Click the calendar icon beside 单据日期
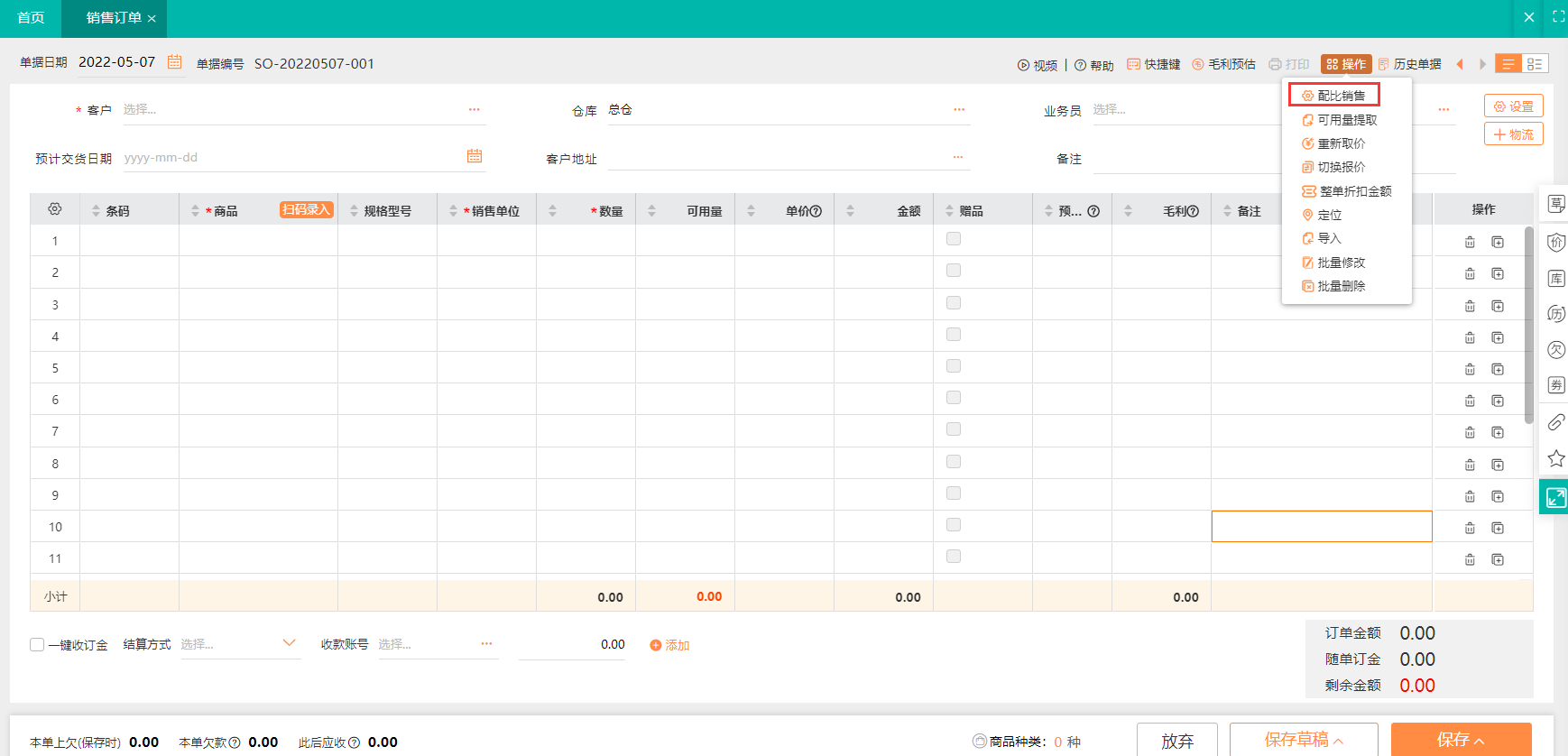This screenshot has width=1568, height=756. 175,62
